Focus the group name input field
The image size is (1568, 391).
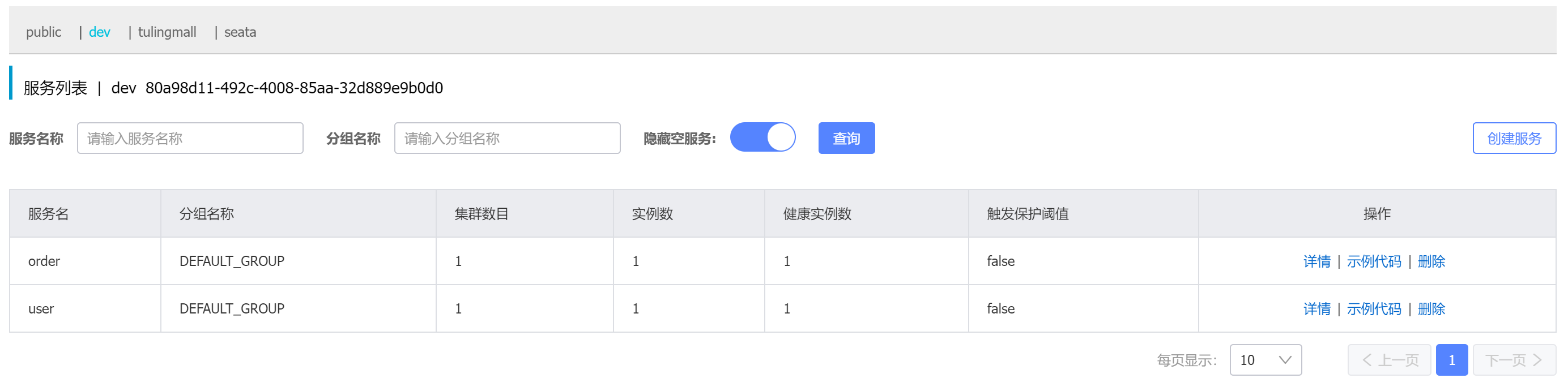coord(507,139)
